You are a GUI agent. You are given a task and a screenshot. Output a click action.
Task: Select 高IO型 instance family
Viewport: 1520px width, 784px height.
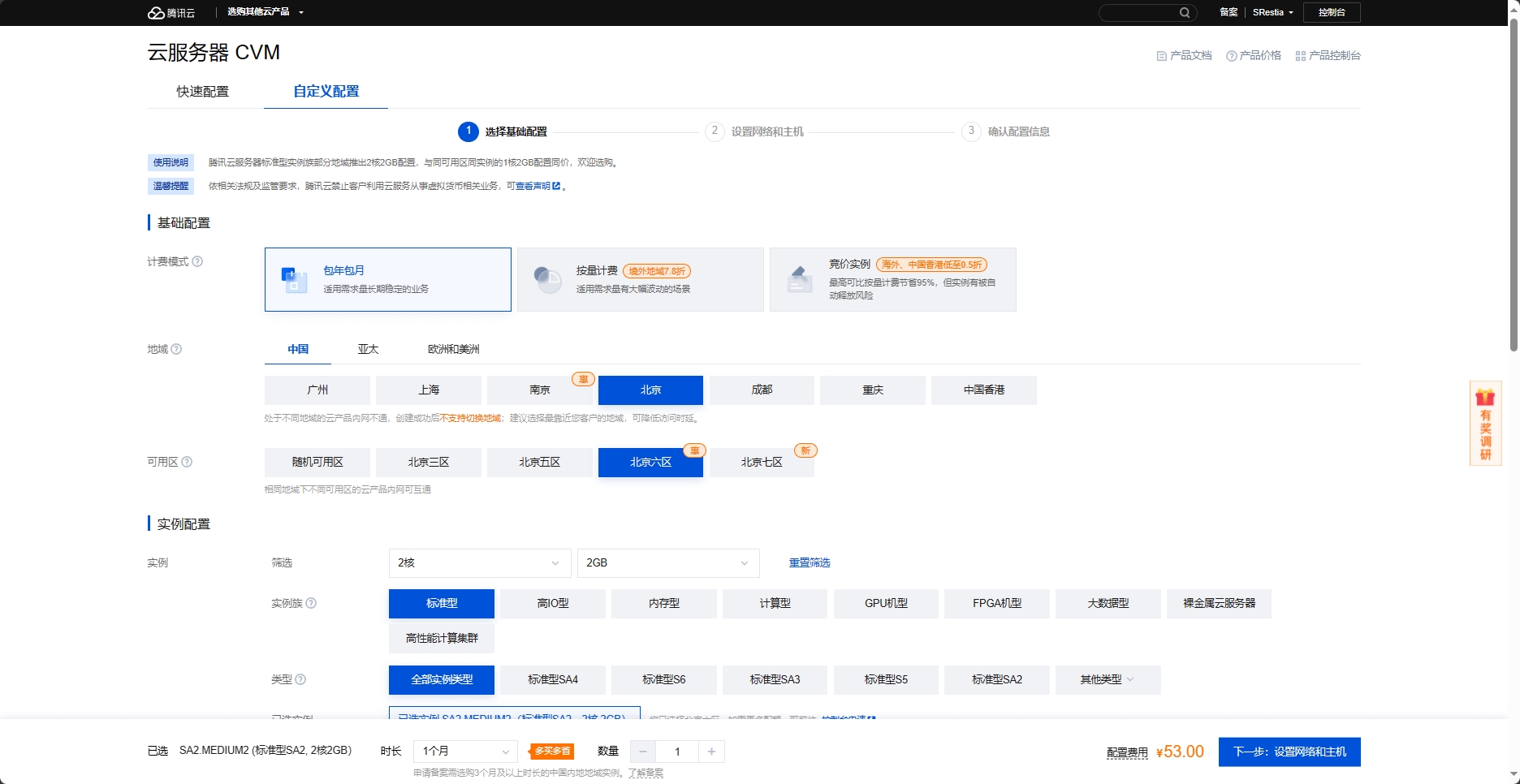(x=553, y=604)
